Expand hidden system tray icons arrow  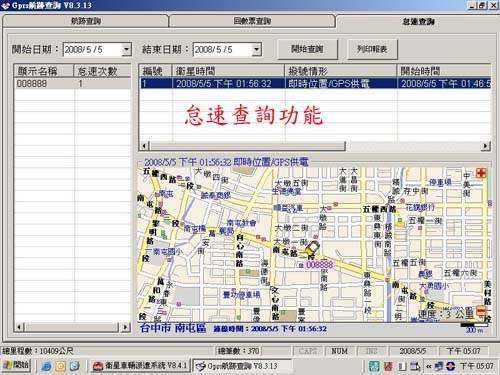point(429,366)
